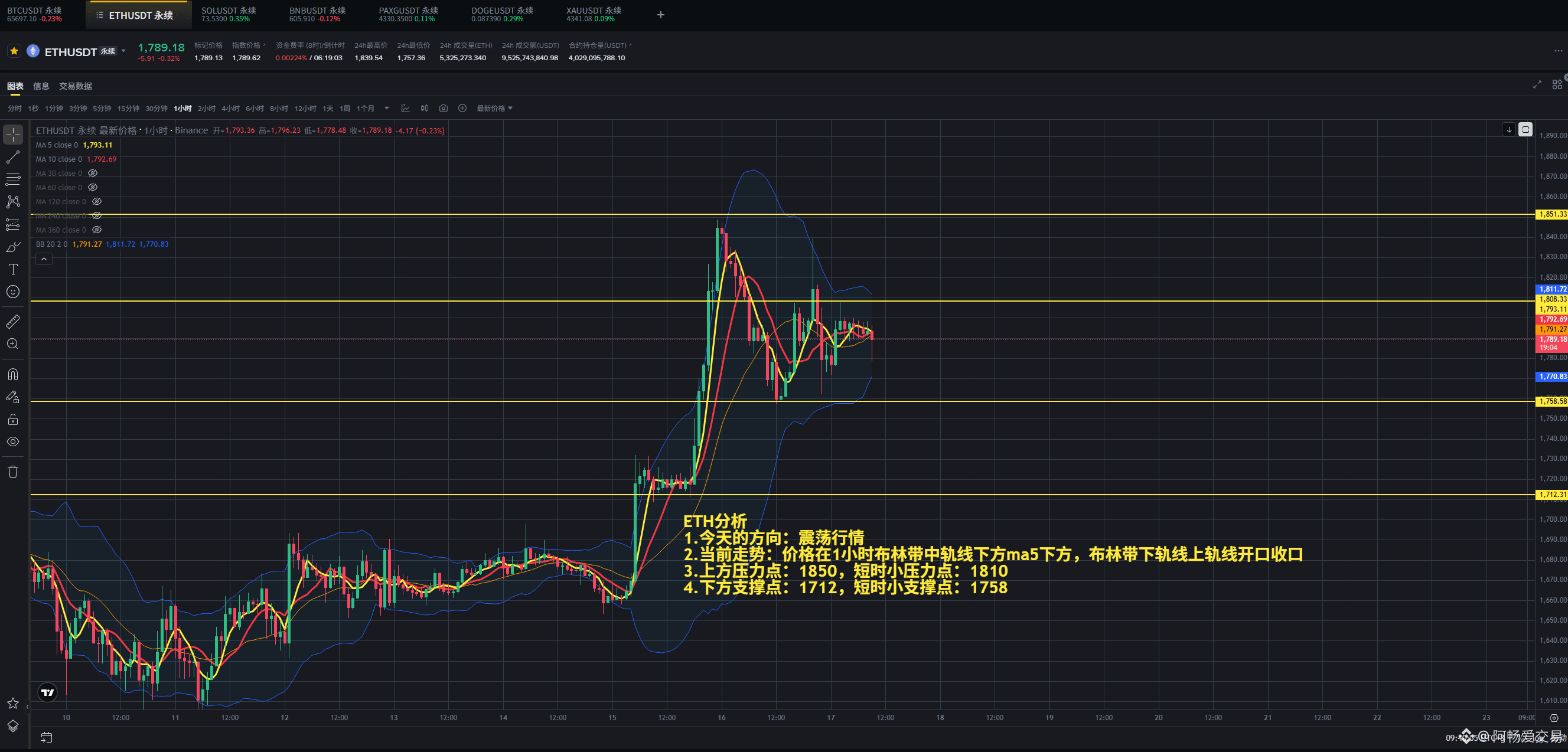Open the favorites star in left toolbar
1568x752 pixels.
pyautogui.click(x=13, y=704)
